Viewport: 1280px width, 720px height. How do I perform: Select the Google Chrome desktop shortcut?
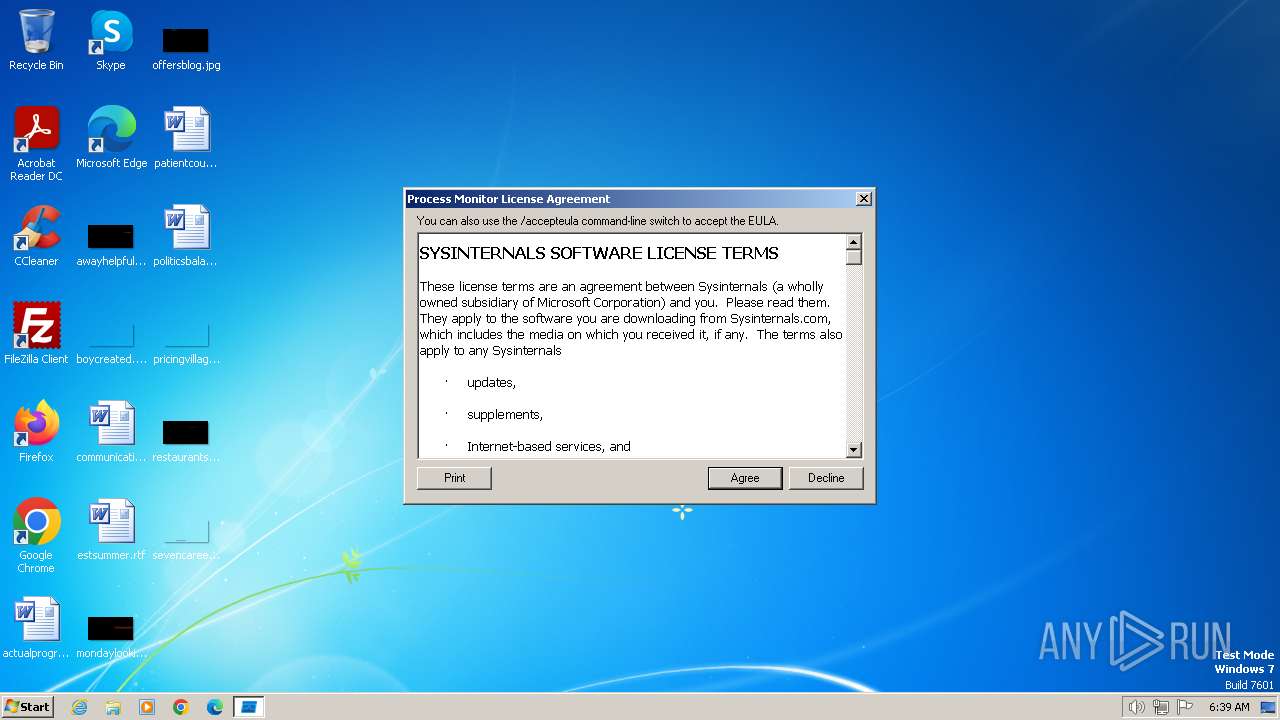pyautogui.click(x=36, y=535)
